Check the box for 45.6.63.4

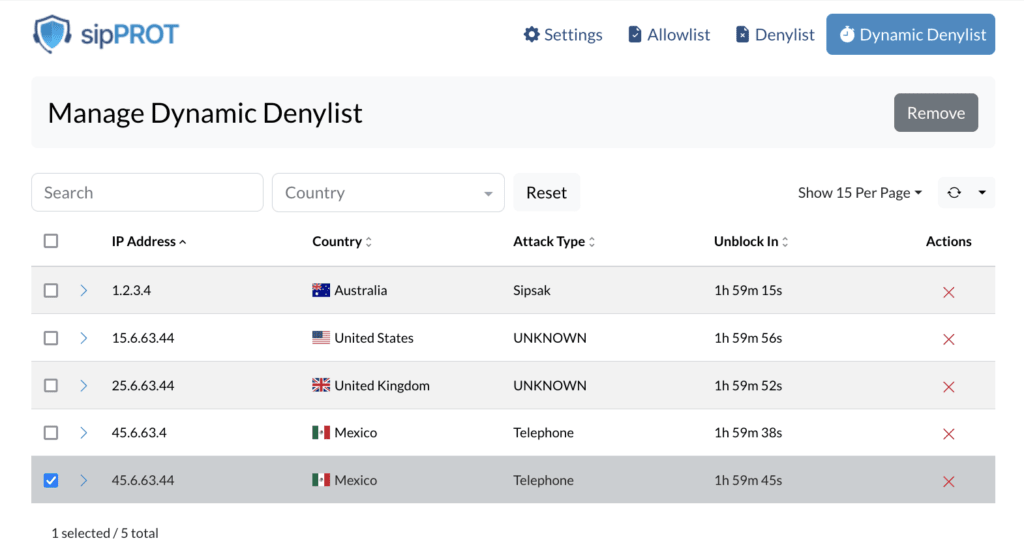click(x=51, y=433)
